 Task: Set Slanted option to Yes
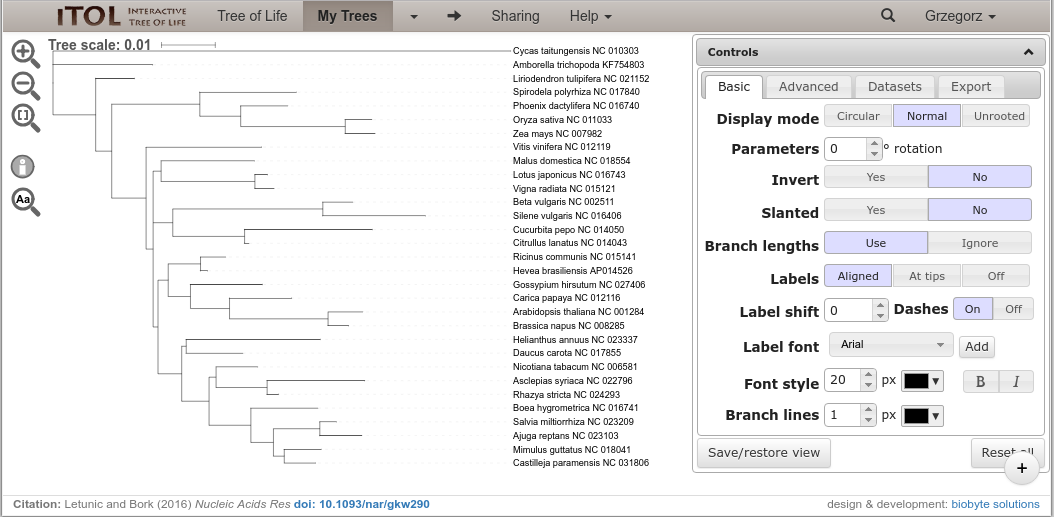(x=875, y=210)
